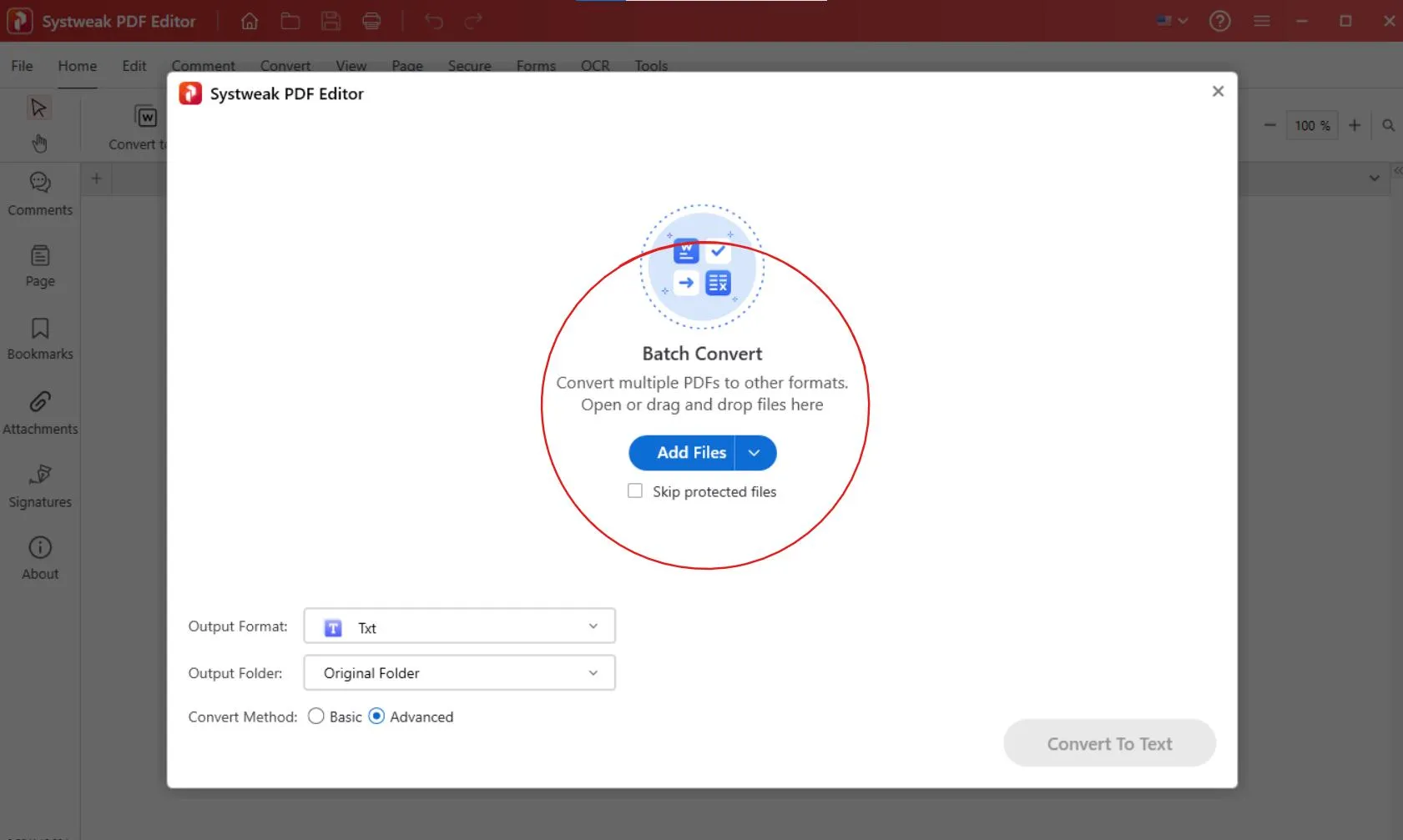Click the Home icon in title bar
The width and height of the screenshot is (1403, 840).
click(250, 22)
